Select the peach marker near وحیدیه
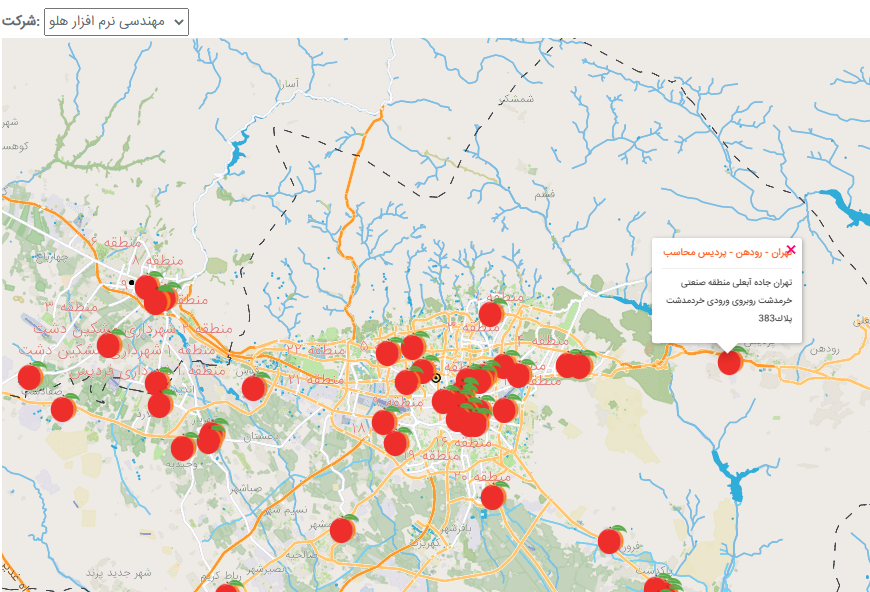The width and height of the screenshot is (870, 592). (x=183, y=447)
